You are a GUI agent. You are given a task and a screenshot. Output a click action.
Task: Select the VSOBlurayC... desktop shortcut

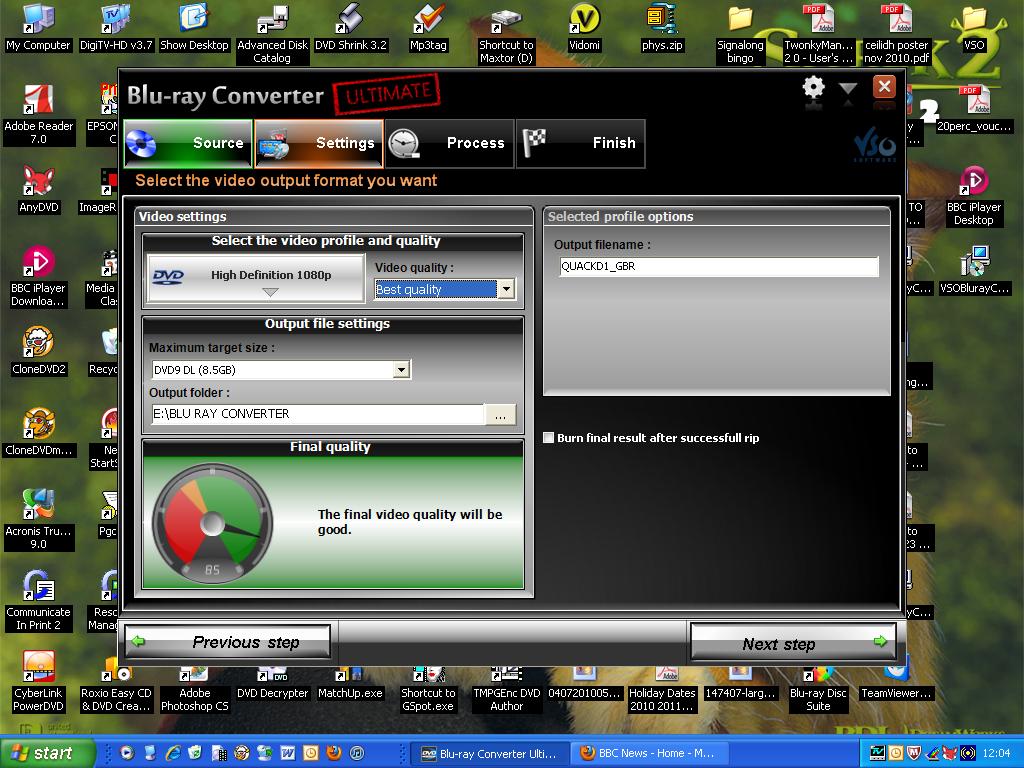[x=974, y=271]
